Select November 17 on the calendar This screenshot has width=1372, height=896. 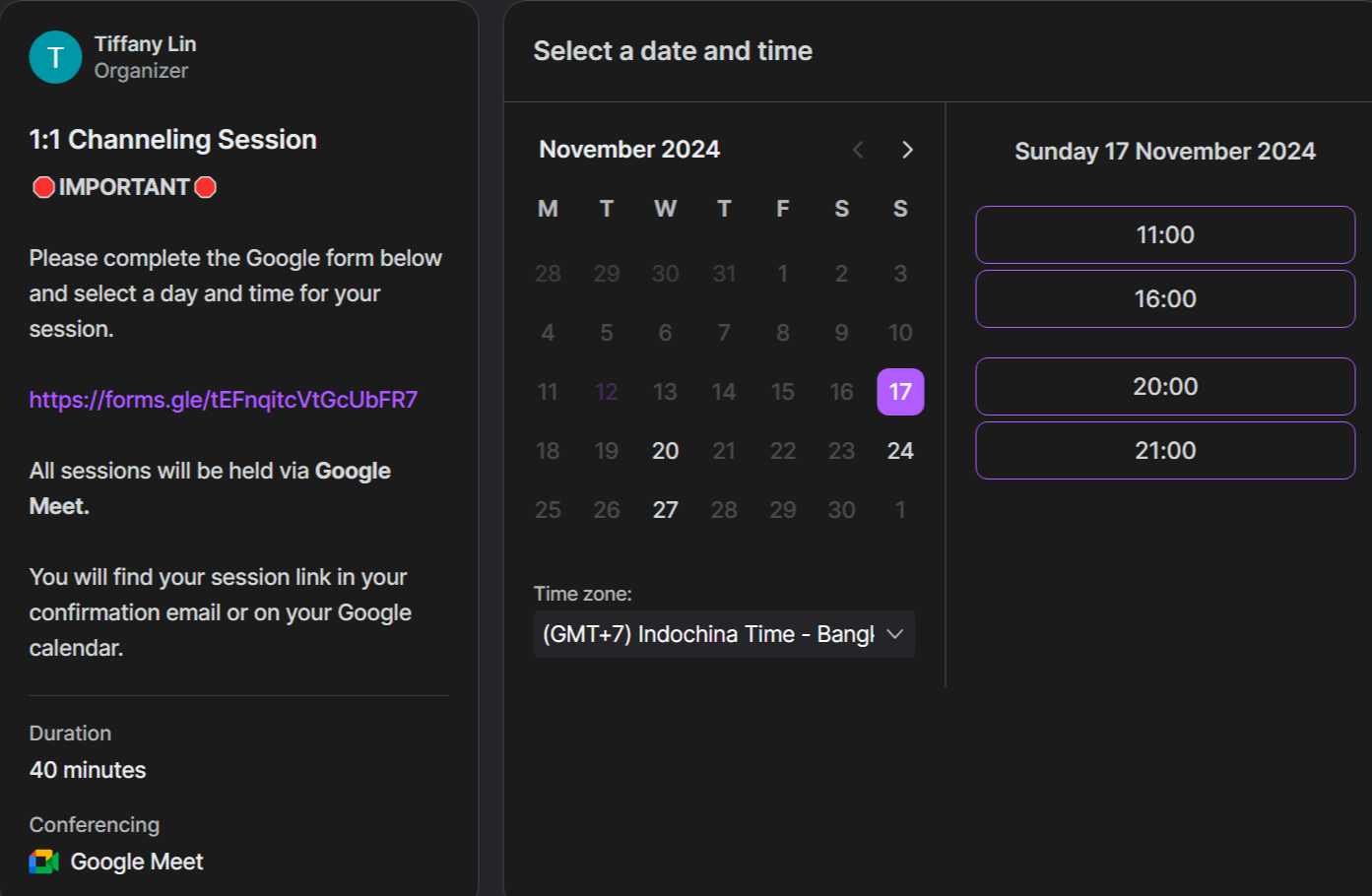click(x=900, y=392)
